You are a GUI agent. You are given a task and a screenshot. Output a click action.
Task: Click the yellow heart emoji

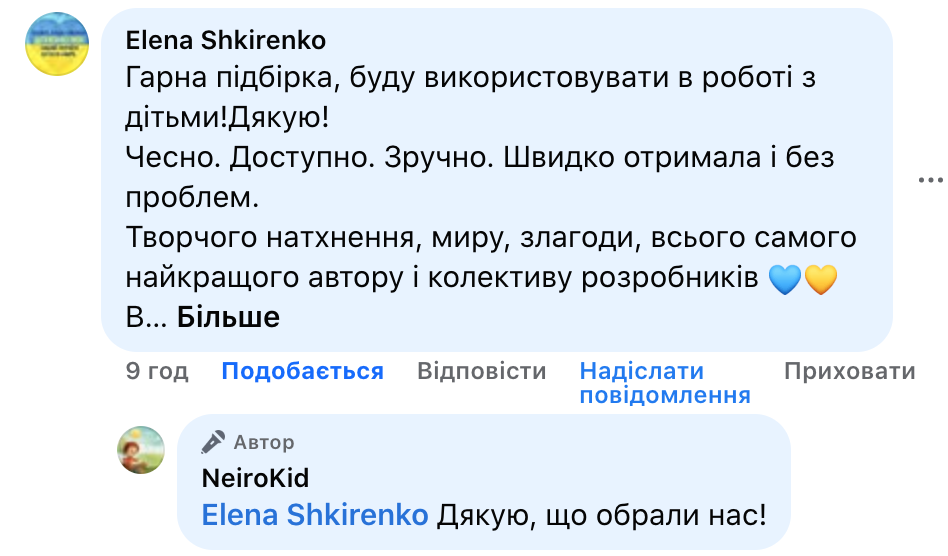pos(820,279)
